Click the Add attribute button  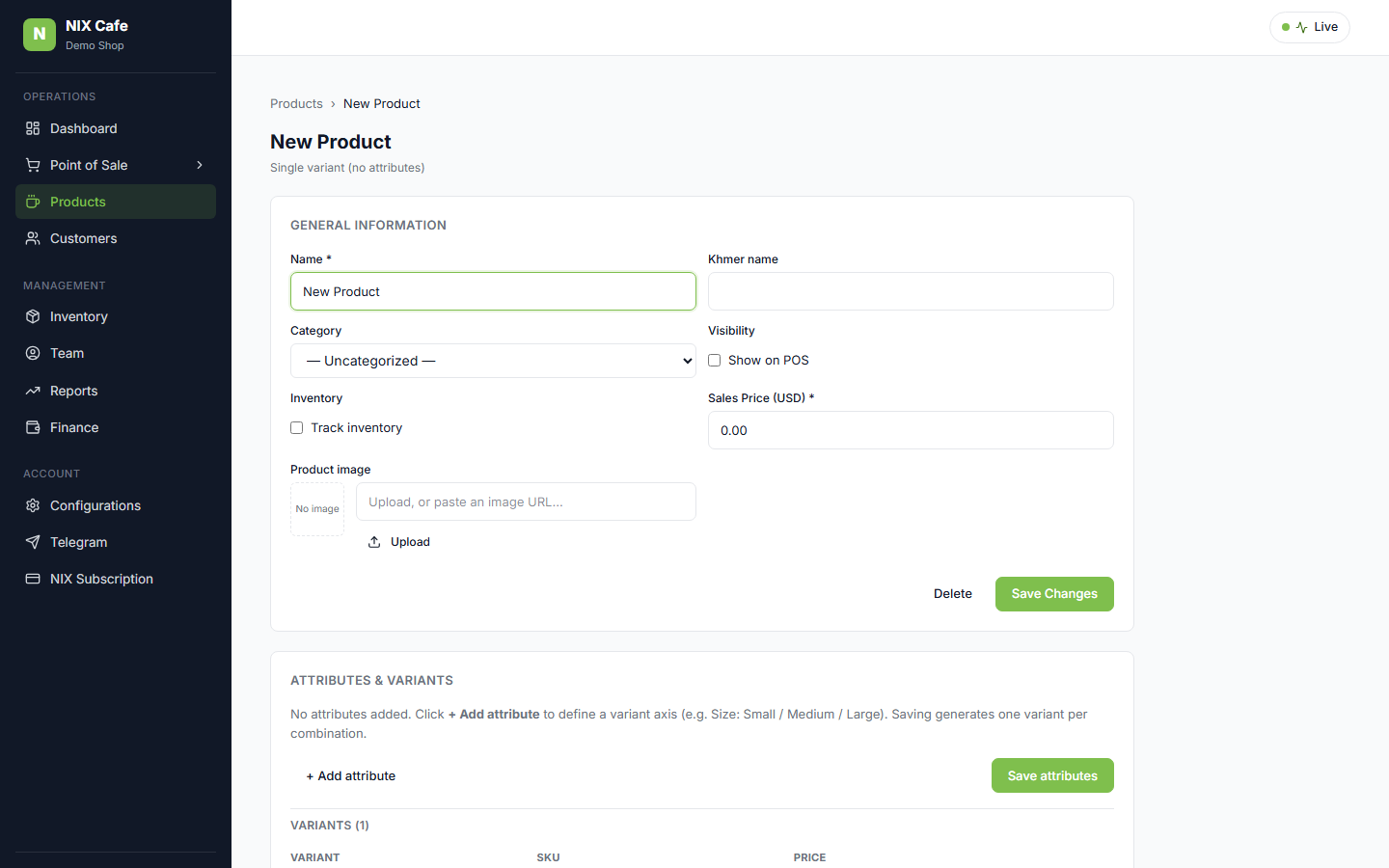351,775
